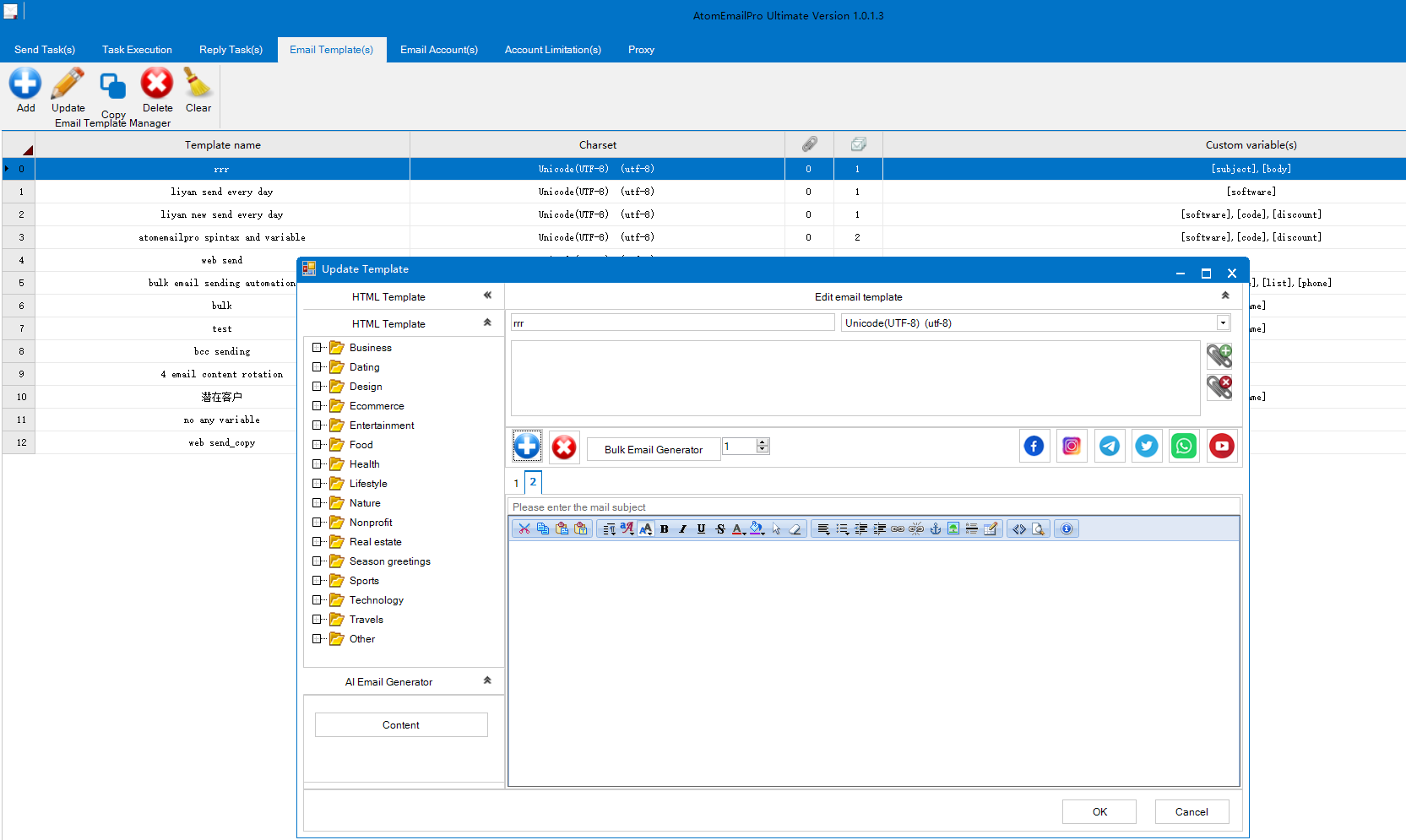The height and width of the screenshot is (840, 1406).
Task: Check the Design folder checkbox
Action: pyautogui.click(x=318, y=386)
